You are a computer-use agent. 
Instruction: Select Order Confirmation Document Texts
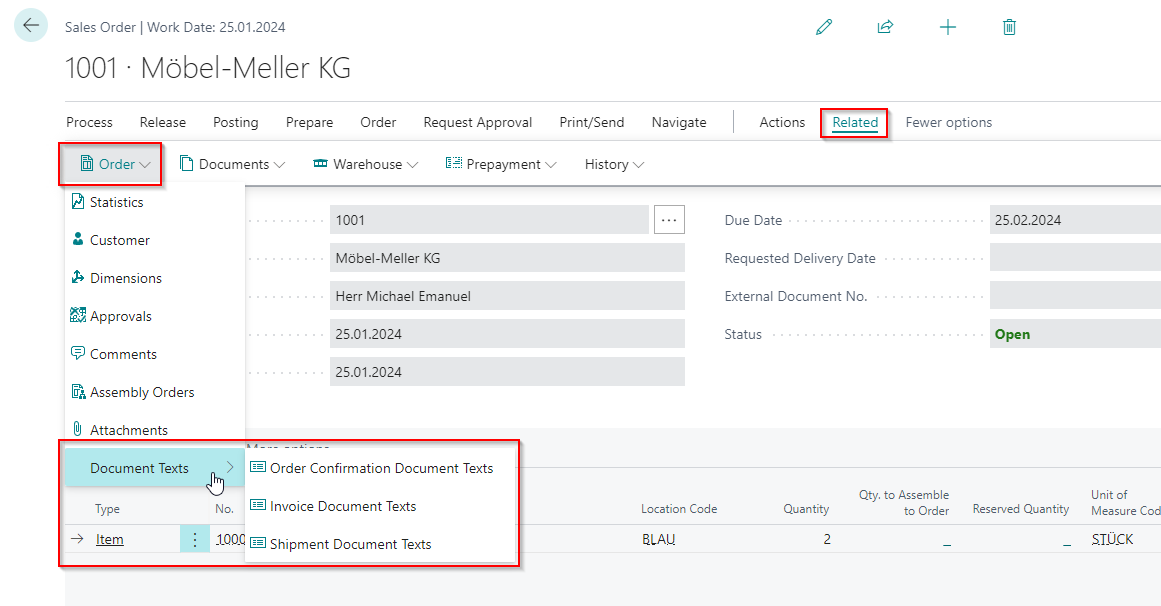[x=381, y=468]
